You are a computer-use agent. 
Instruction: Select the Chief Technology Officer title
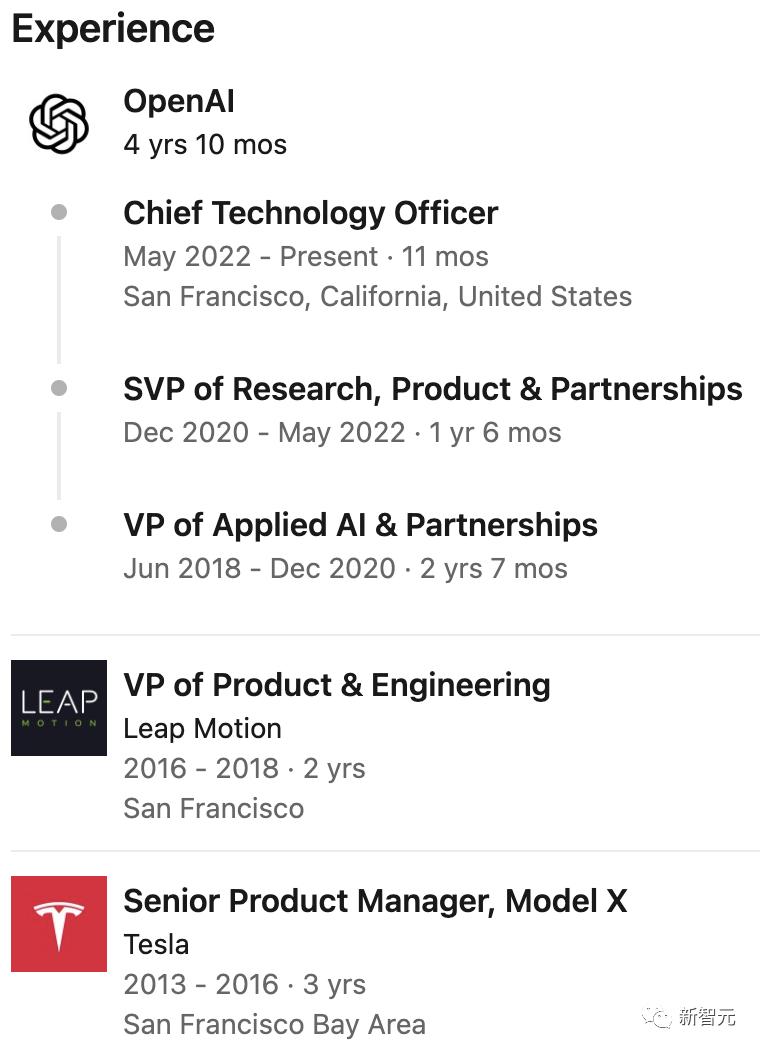[x=310, y=213]
